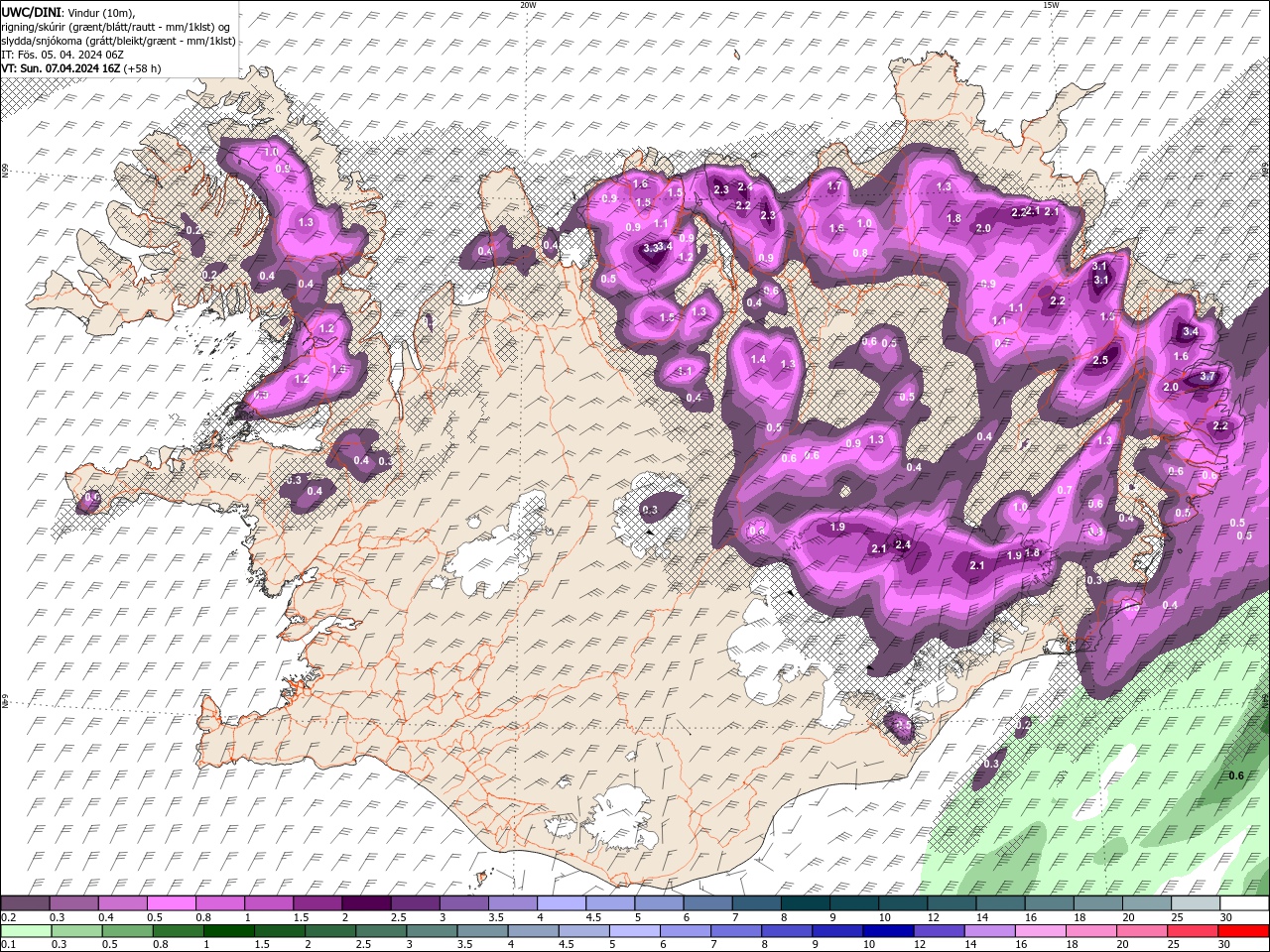Click the 20W longitude label
Viewport: 1270px width, 952px height.
coord(528,5)
